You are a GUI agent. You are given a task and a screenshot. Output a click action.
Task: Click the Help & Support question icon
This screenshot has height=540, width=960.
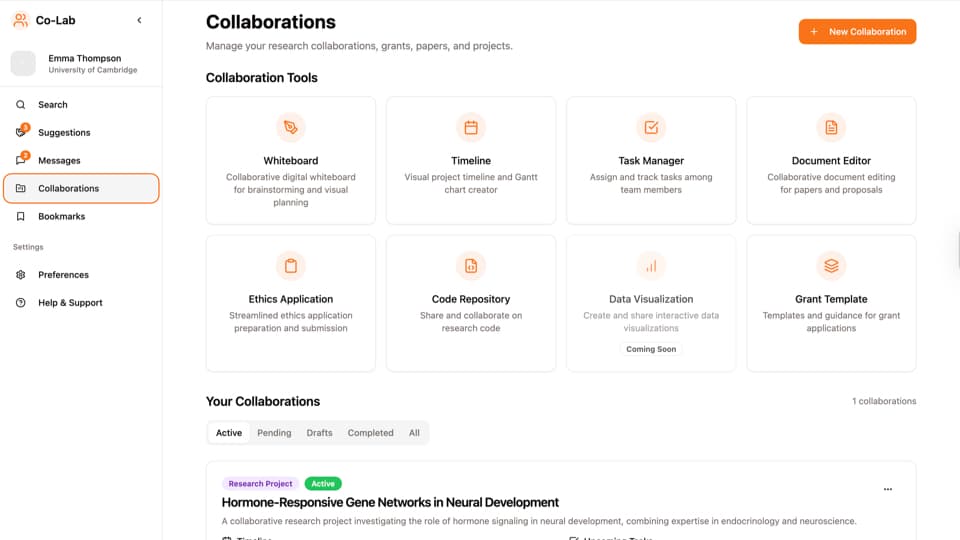coord(21,303)
